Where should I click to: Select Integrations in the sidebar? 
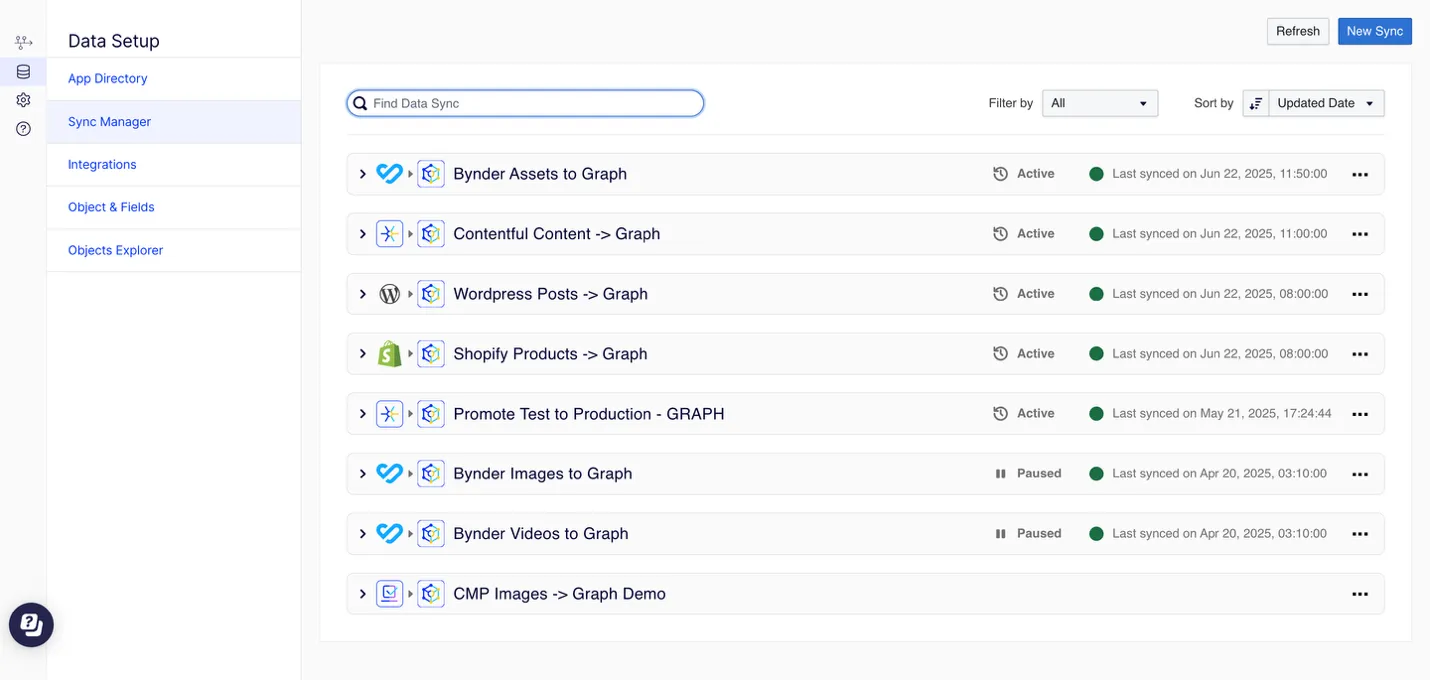tap(102, 165)
